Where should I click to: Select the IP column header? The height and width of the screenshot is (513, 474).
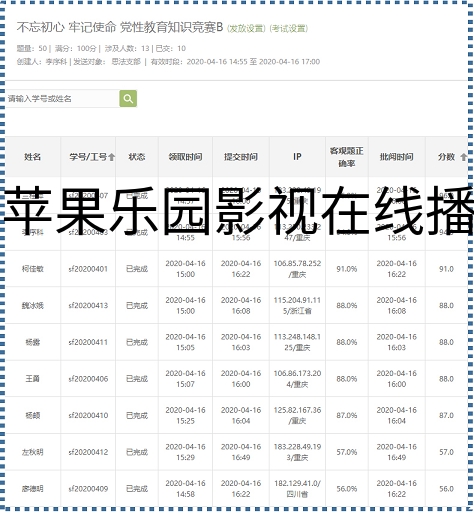(x=297, y=157)
